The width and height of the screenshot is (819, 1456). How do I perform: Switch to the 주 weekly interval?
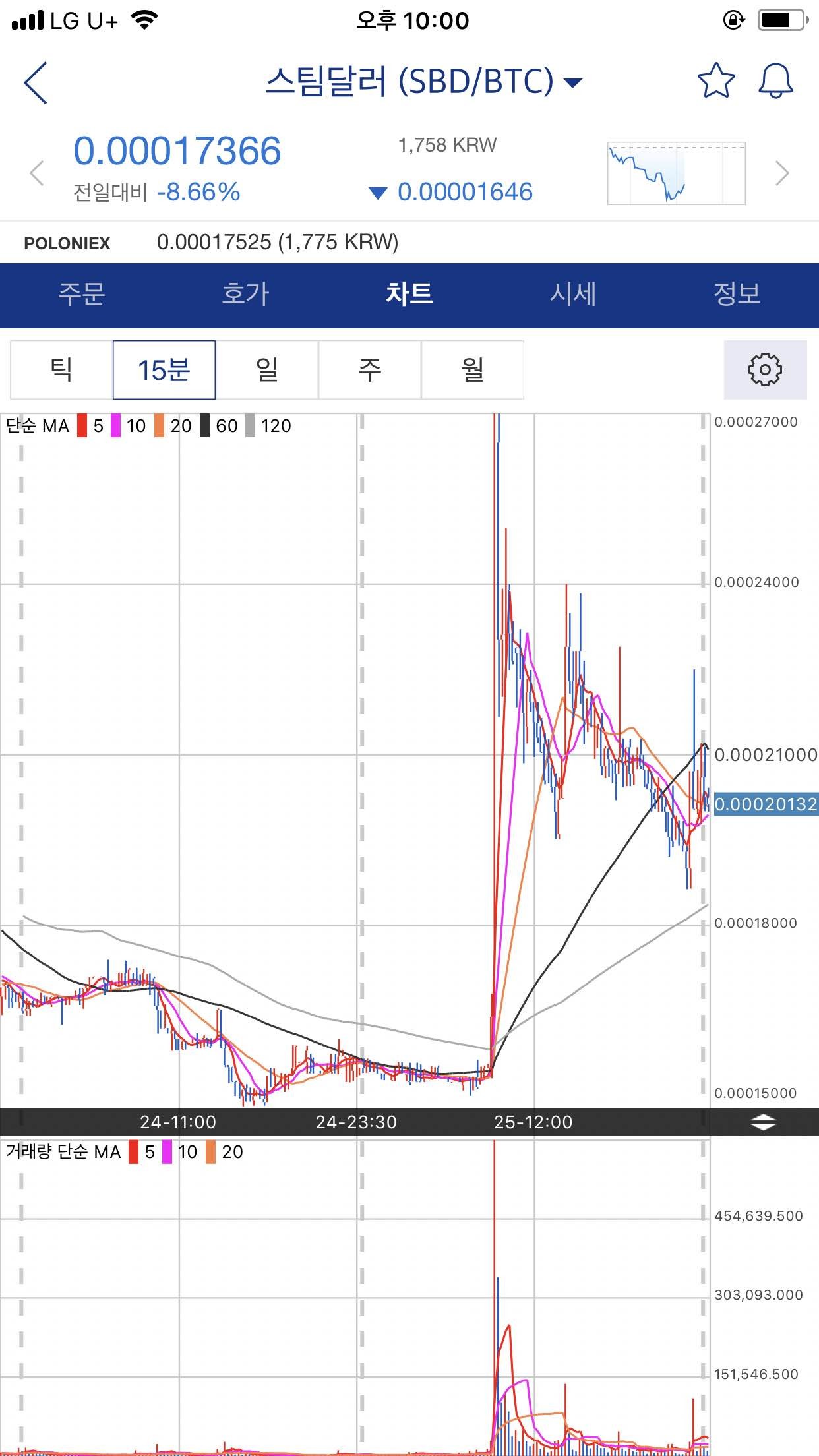click(x=370, y=370)
